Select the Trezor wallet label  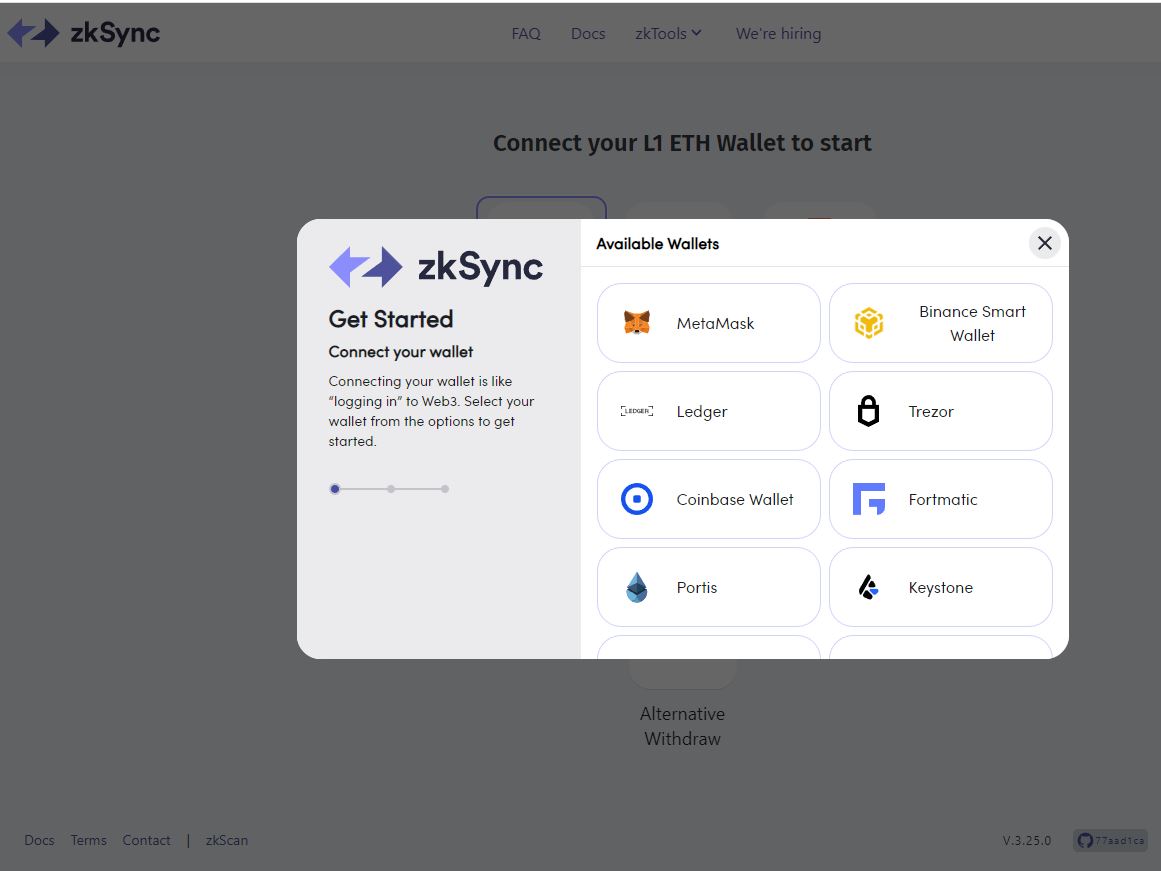tap(931, 412)
